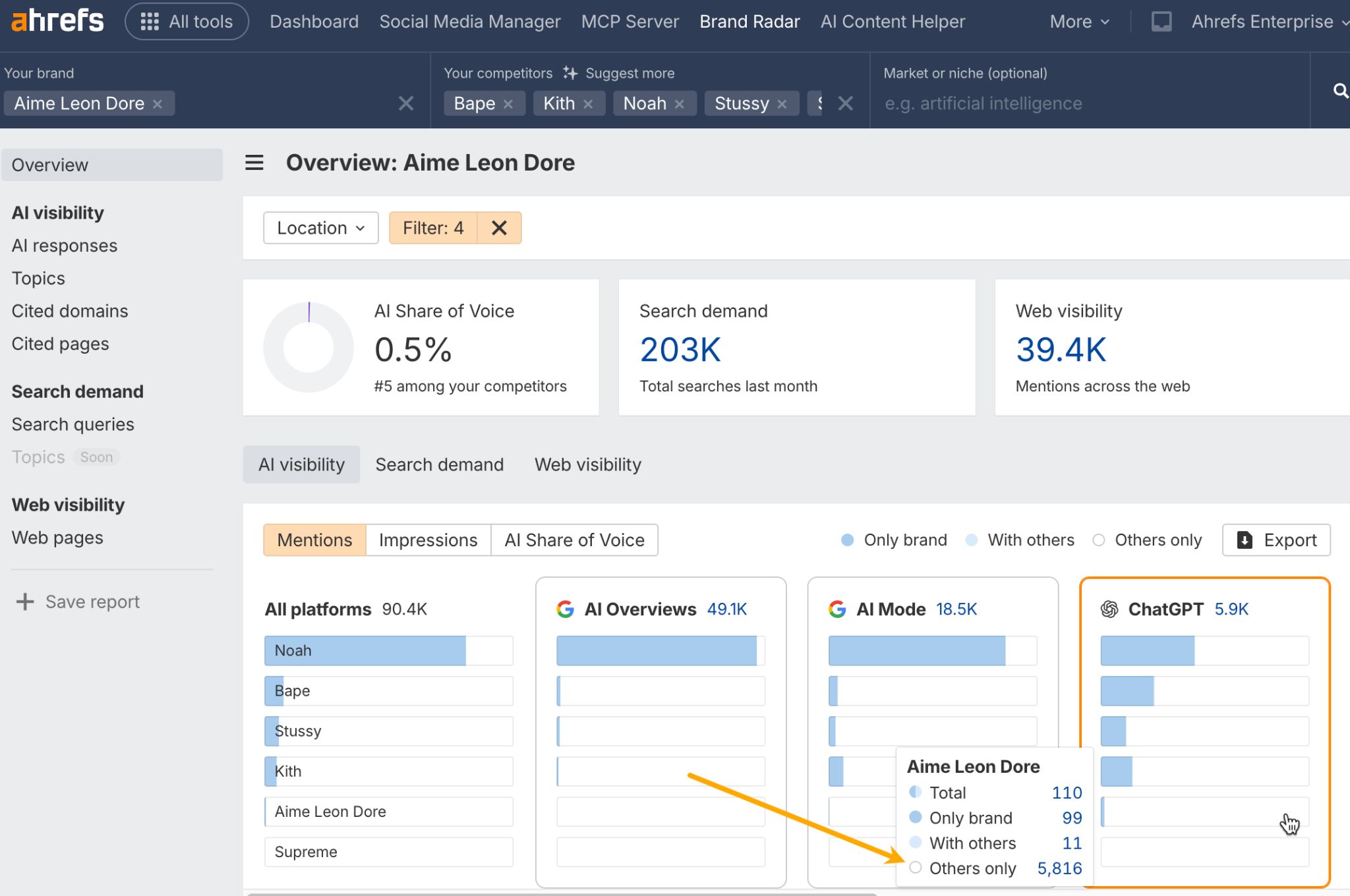
Task: Open the Location dropdown
Action: [320, 227]
